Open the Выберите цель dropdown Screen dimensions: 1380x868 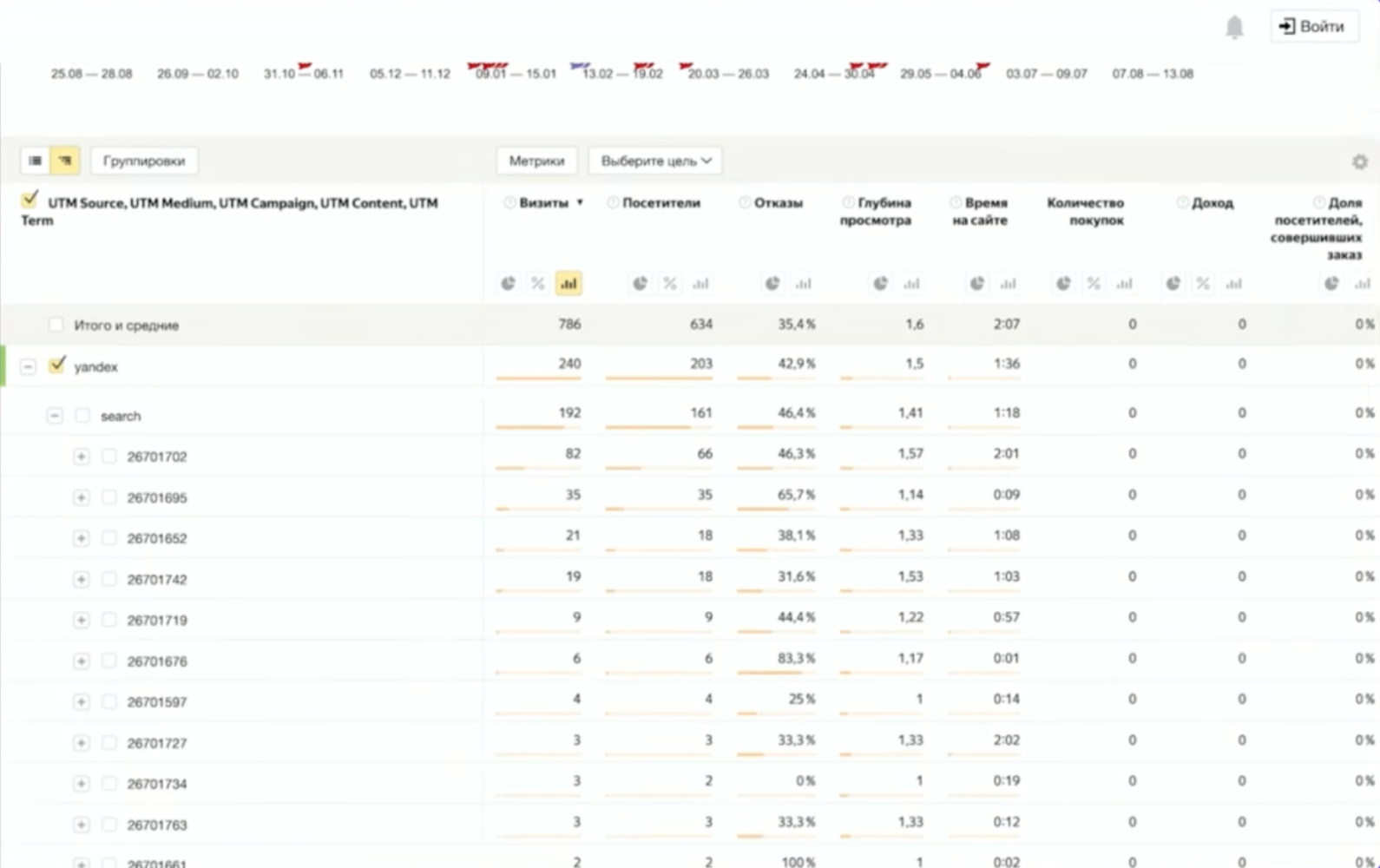[x=655, y=161]
